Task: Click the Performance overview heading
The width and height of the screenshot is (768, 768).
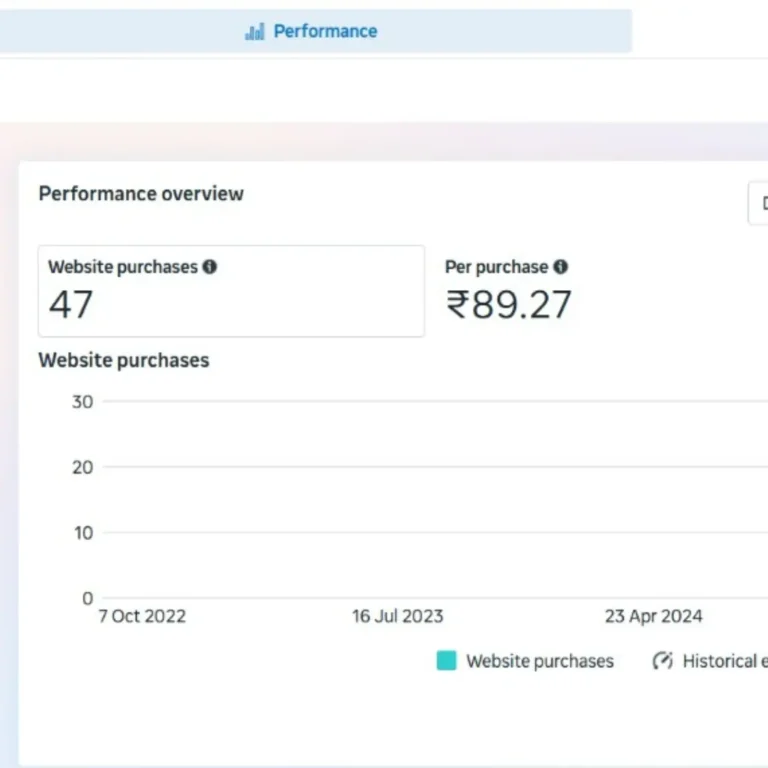Action: (141, 194)
